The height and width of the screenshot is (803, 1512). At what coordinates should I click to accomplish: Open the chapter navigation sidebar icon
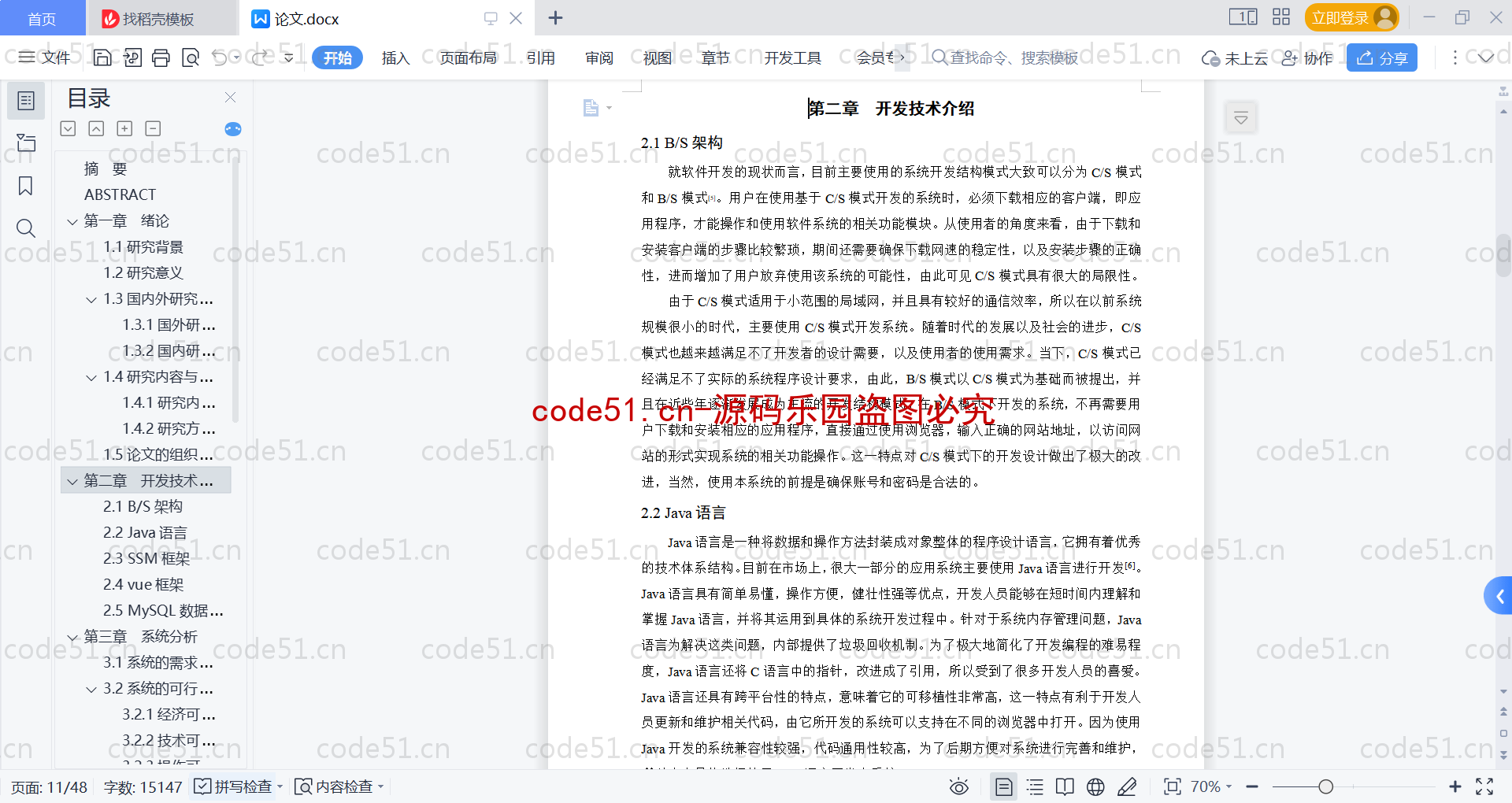pos(26,142)
